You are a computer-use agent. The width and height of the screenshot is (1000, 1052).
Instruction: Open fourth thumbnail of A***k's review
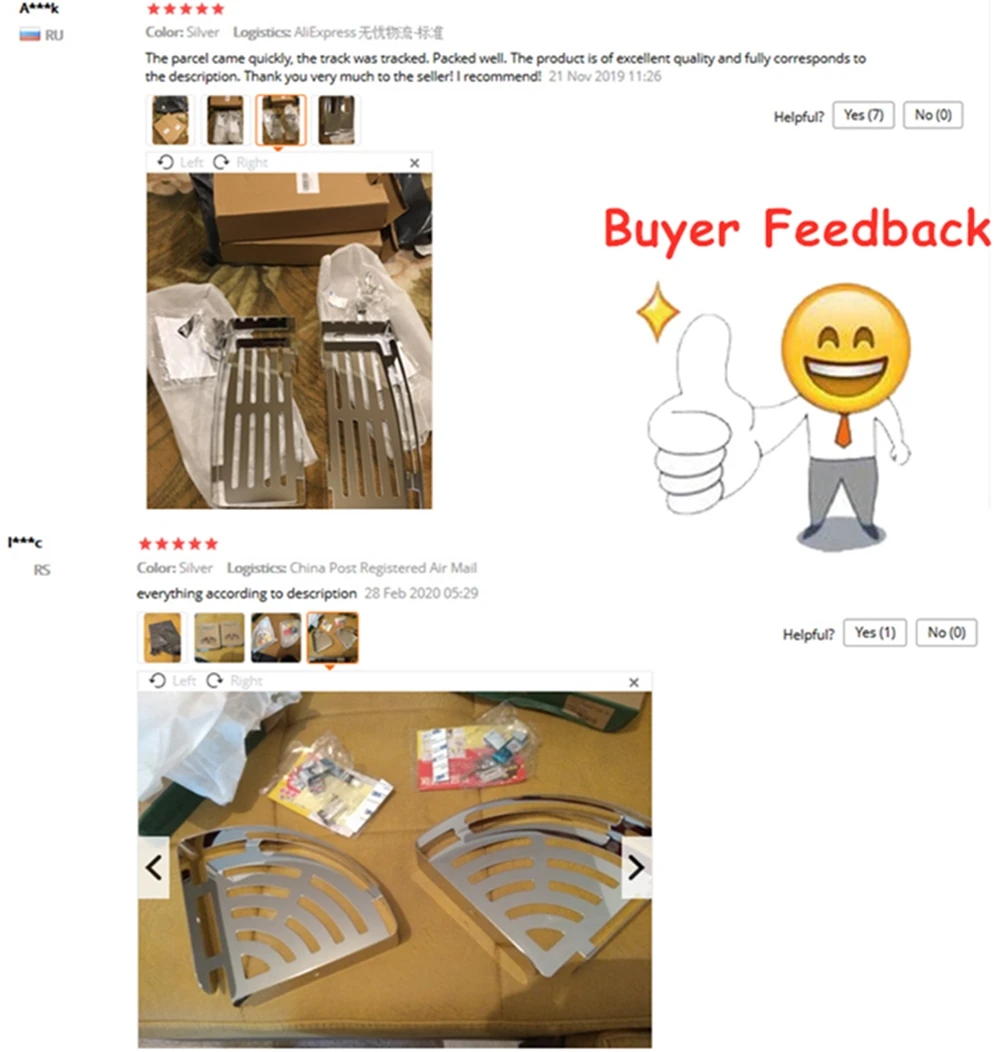click(x=336, y=120)
